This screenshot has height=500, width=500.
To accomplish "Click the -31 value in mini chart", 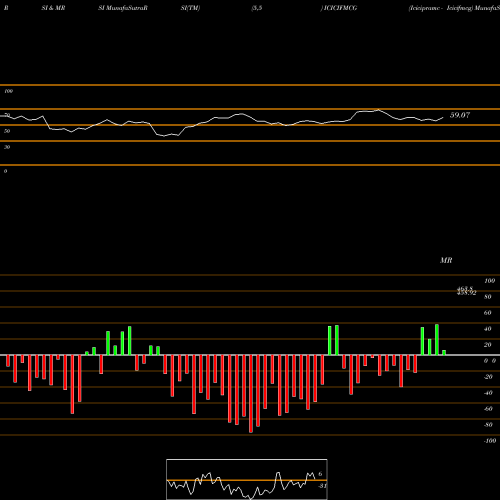I will point(322,486).
